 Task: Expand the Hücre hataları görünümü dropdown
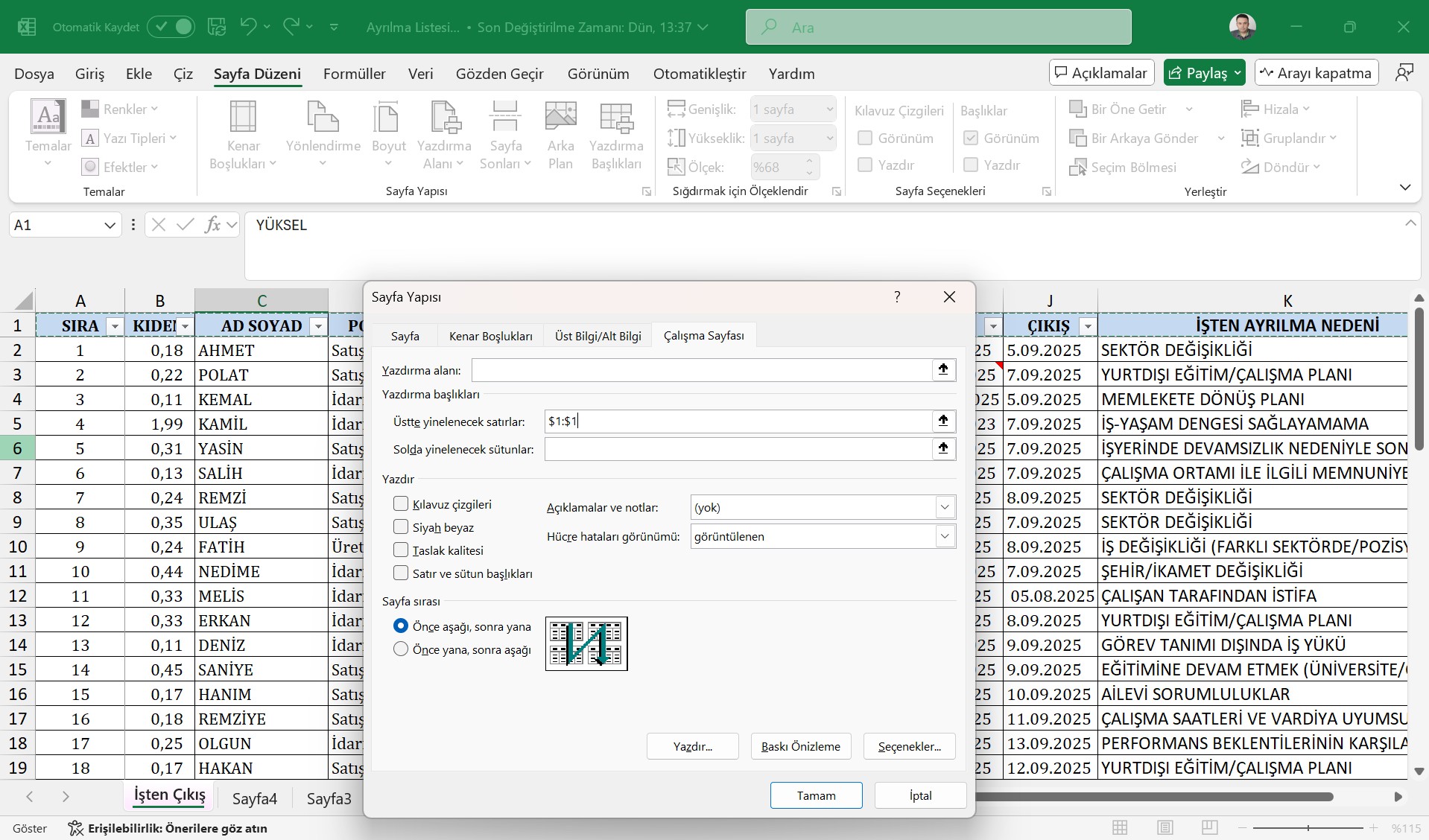click(x=945, y=537)
